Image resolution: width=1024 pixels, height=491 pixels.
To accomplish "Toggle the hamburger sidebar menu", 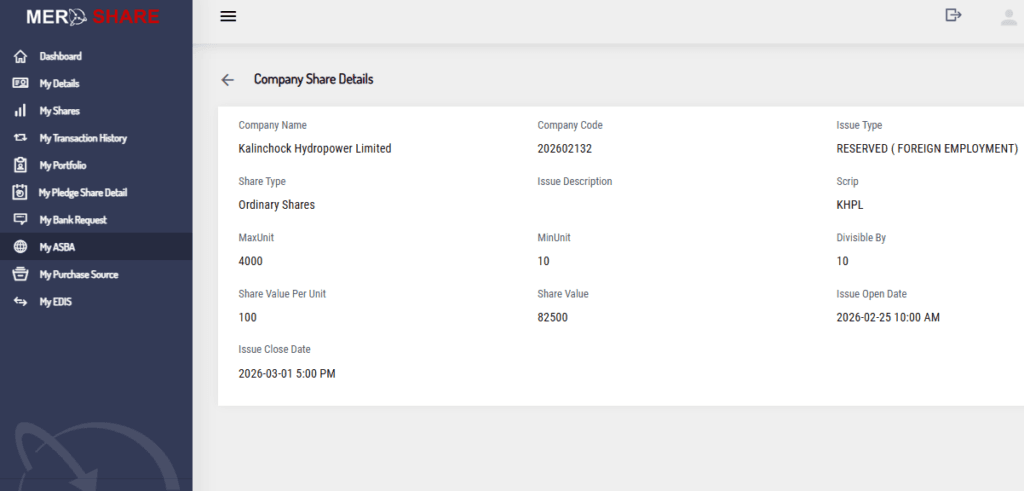I will 228,16.
